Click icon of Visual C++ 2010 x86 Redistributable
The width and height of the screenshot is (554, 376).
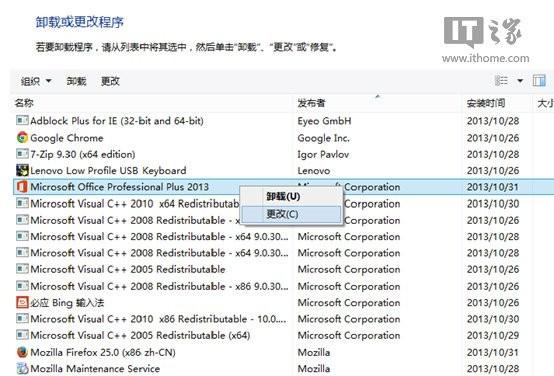22,319
